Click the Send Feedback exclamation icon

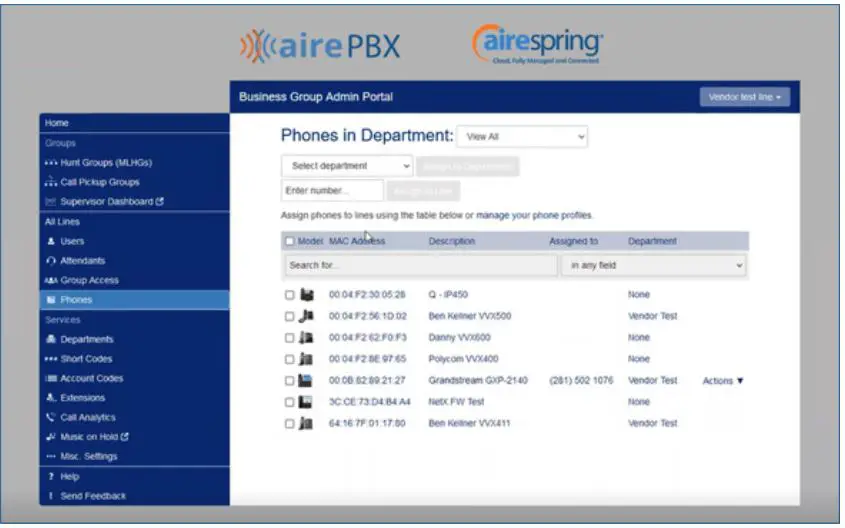(x=51, y=496)
